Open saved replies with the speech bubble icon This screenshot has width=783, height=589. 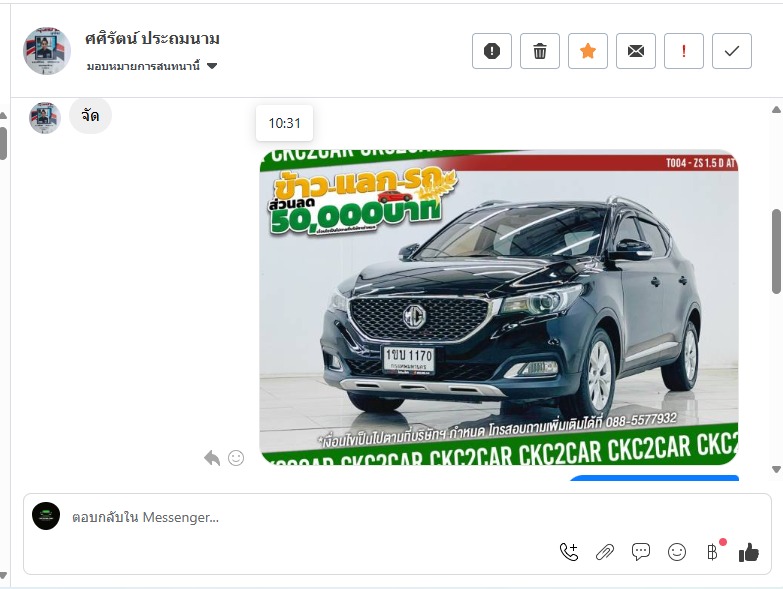pyautogui.click(x=641, y=552)
